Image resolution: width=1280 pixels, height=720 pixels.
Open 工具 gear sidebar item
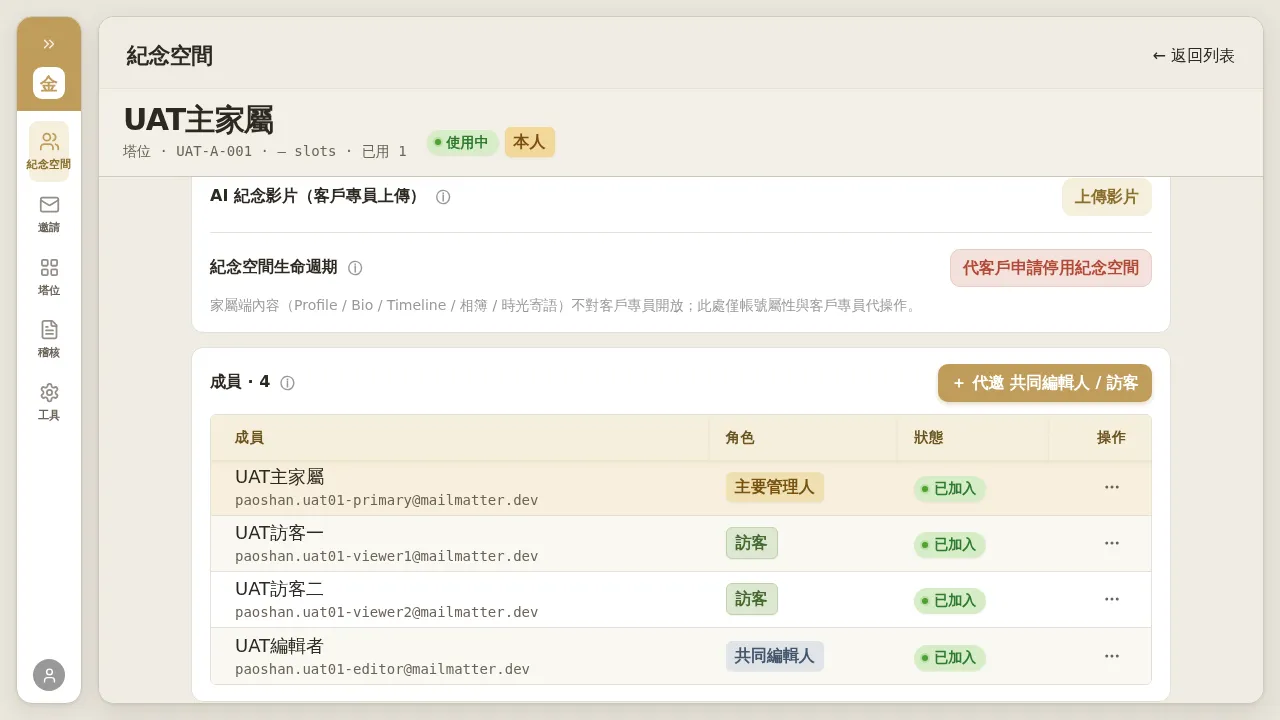tap(49, 402)
